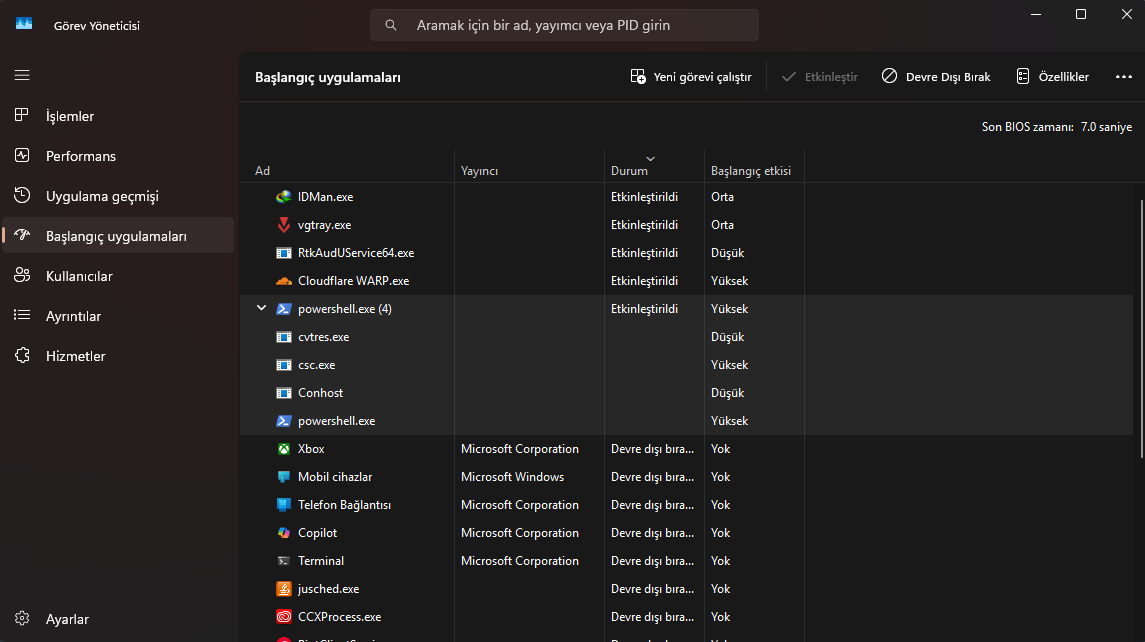Select Başlangıç uygulamaları in sidebar
Image resolution: width=1145 pixels, height=642 pixels.
(118, 235)
